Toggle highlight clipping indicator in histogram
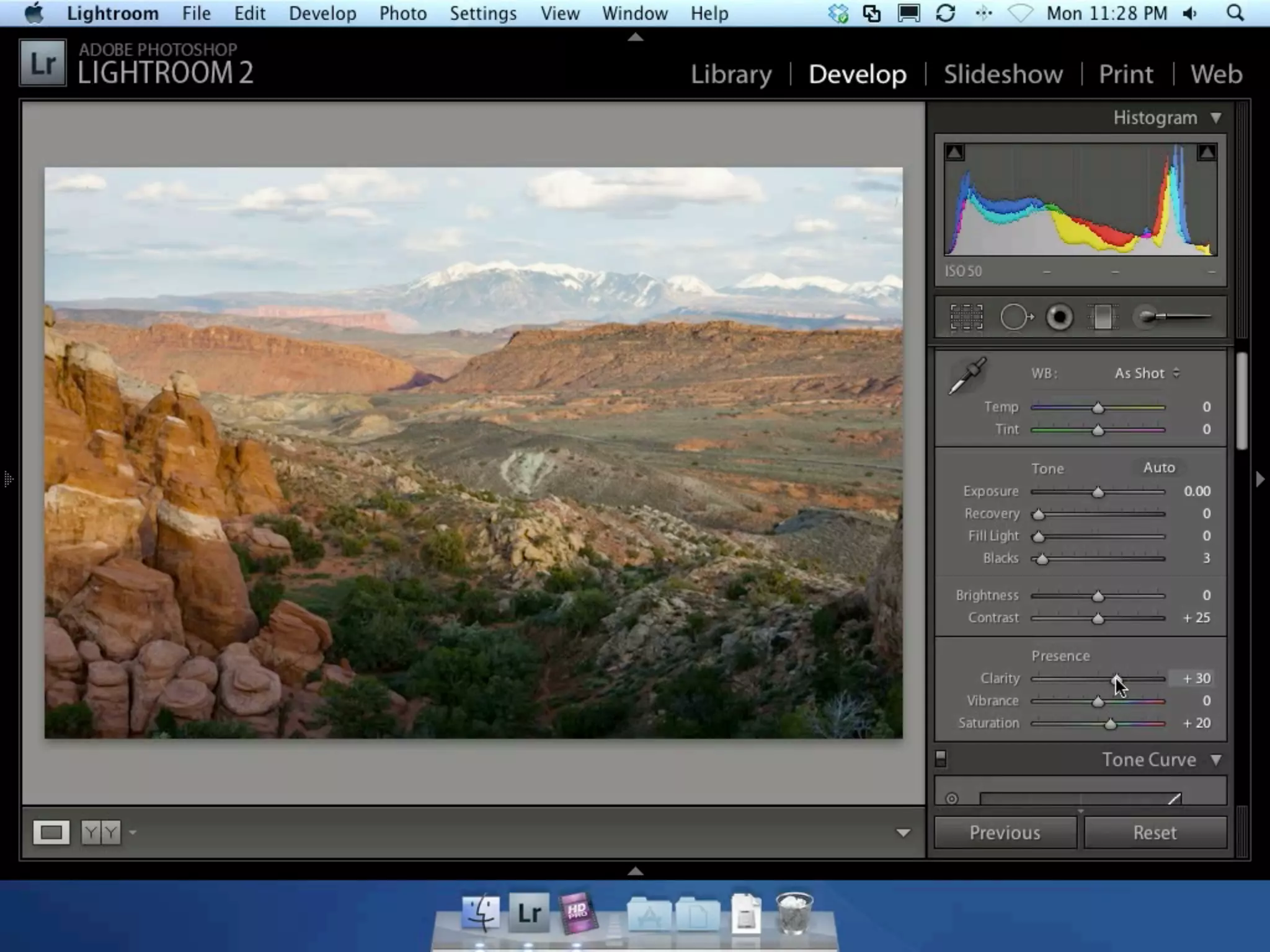Image resolution: width=1270 pixels, height=952 pixels. point(1206,152)
